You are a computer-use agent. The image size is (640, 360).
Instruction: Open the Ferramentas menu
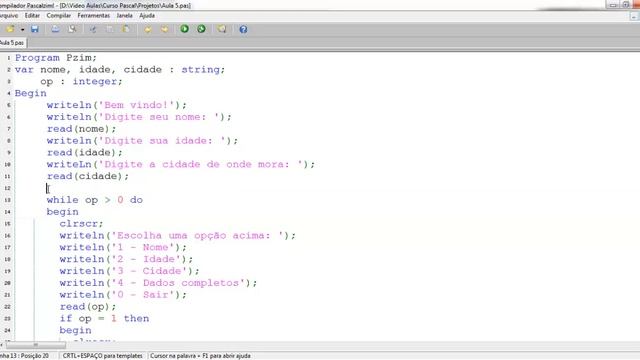point(93,16)
